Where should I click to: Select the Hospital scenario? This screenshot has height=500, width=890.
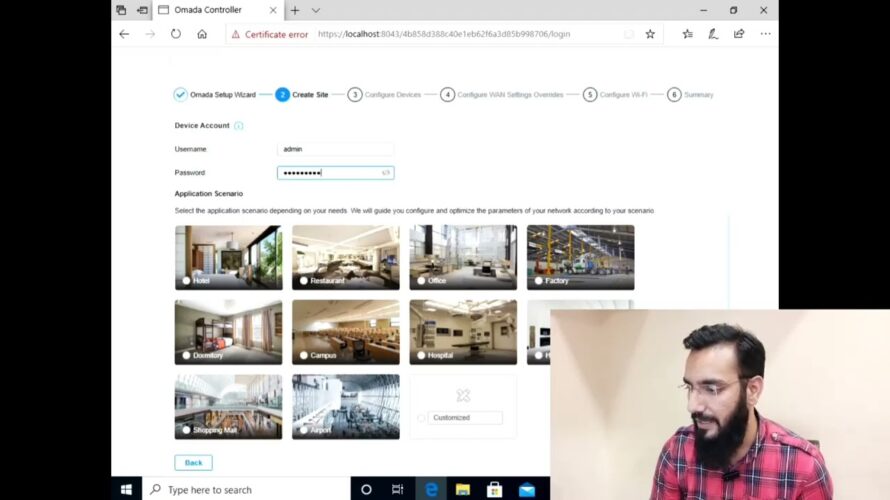coord(463,332)
